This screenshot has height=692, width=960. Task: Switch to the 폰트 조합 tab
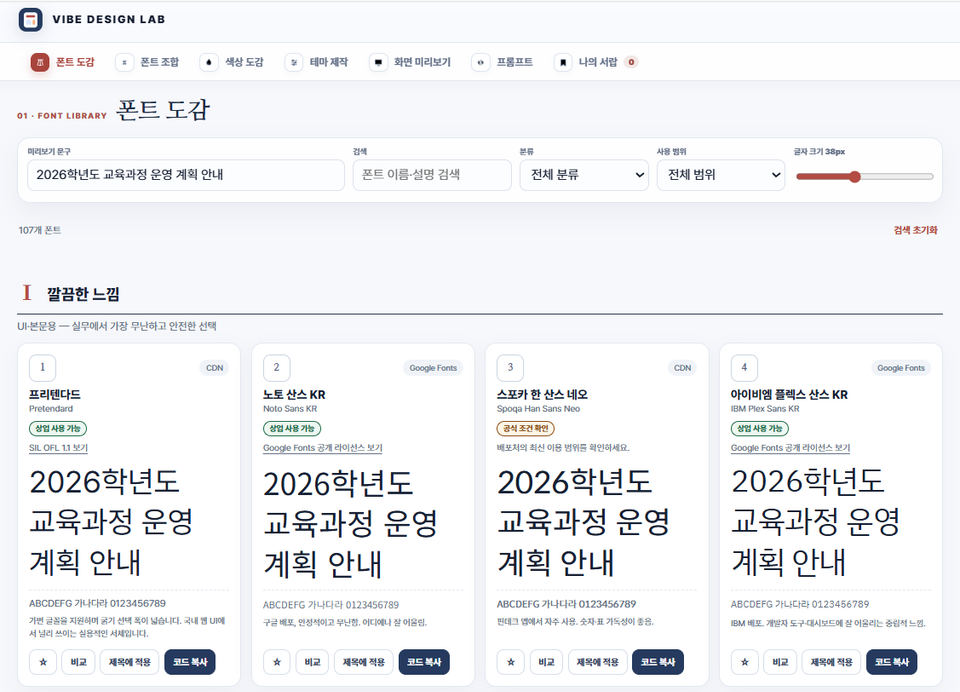click(148, 62)
